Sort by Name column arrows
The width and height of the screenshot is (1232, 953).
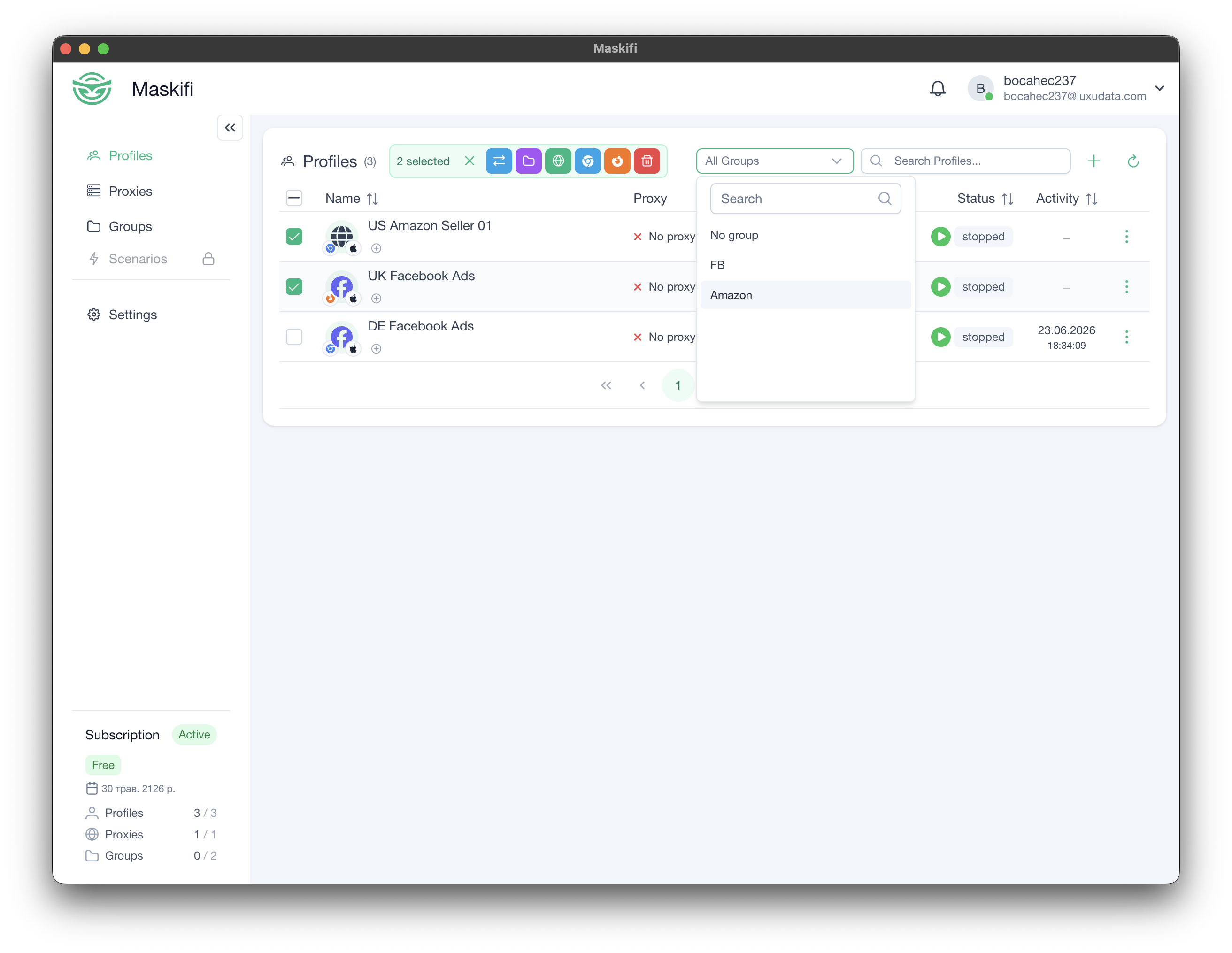click(372, 199)
